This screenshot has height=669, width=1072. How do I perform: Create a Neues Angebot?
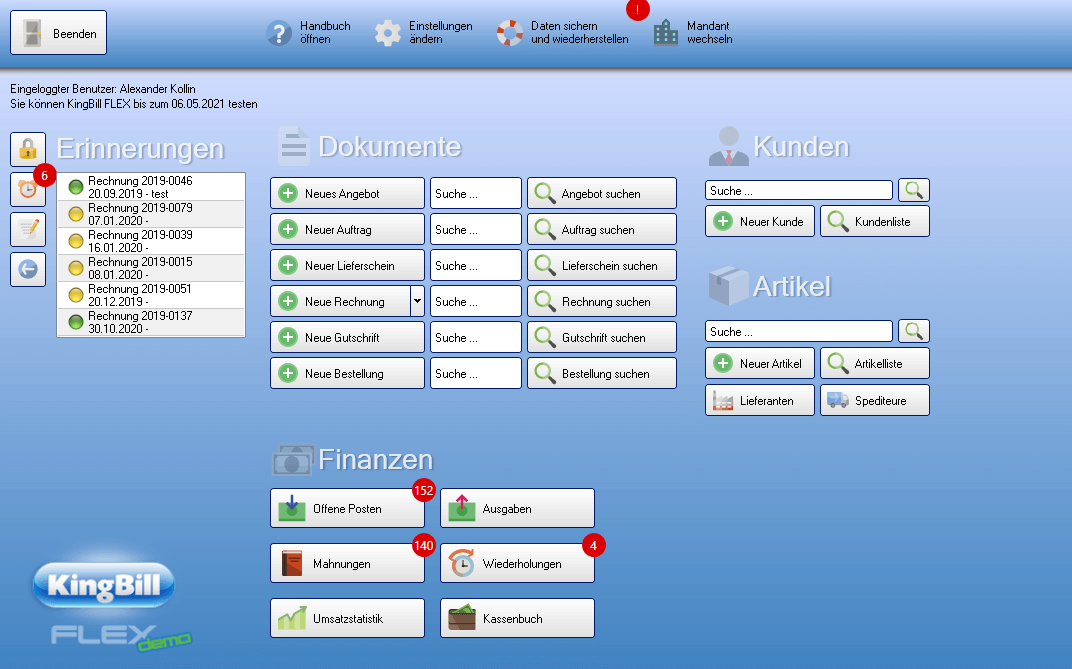pyautogui.click(x=347, y=193)
